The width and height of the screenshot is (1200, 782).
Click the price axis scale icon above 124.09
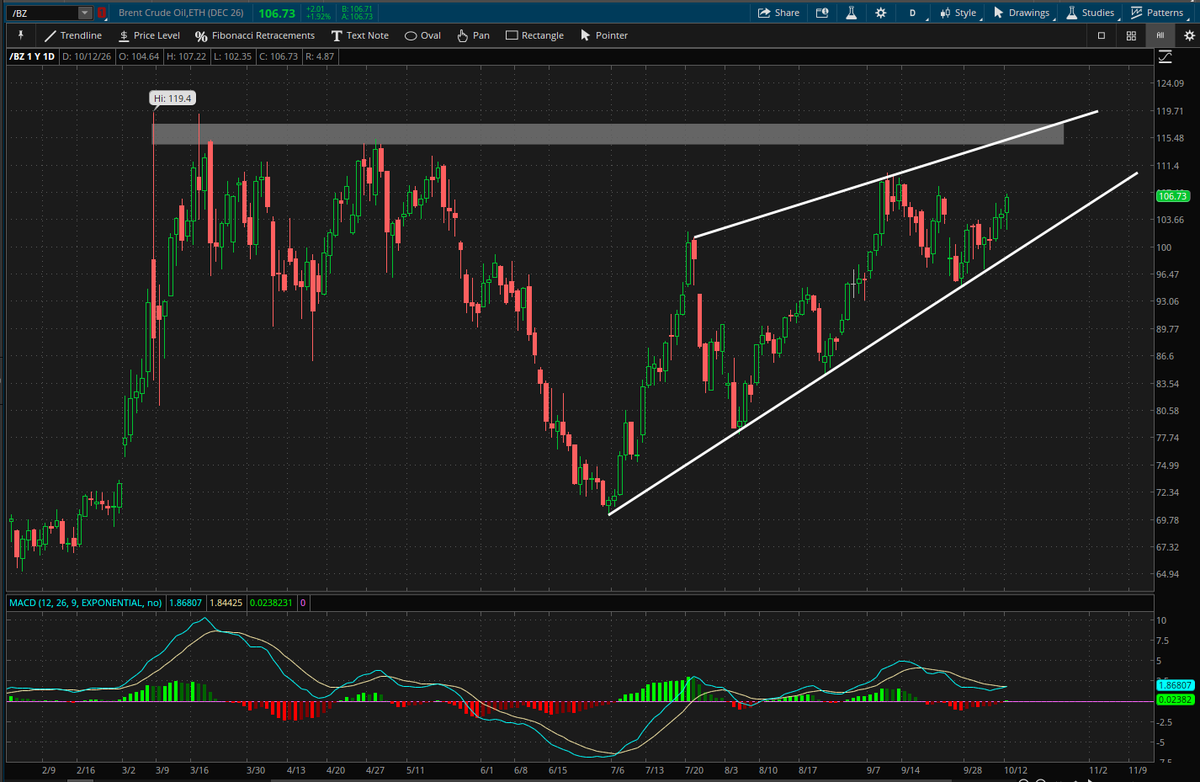click(1164, 57)
